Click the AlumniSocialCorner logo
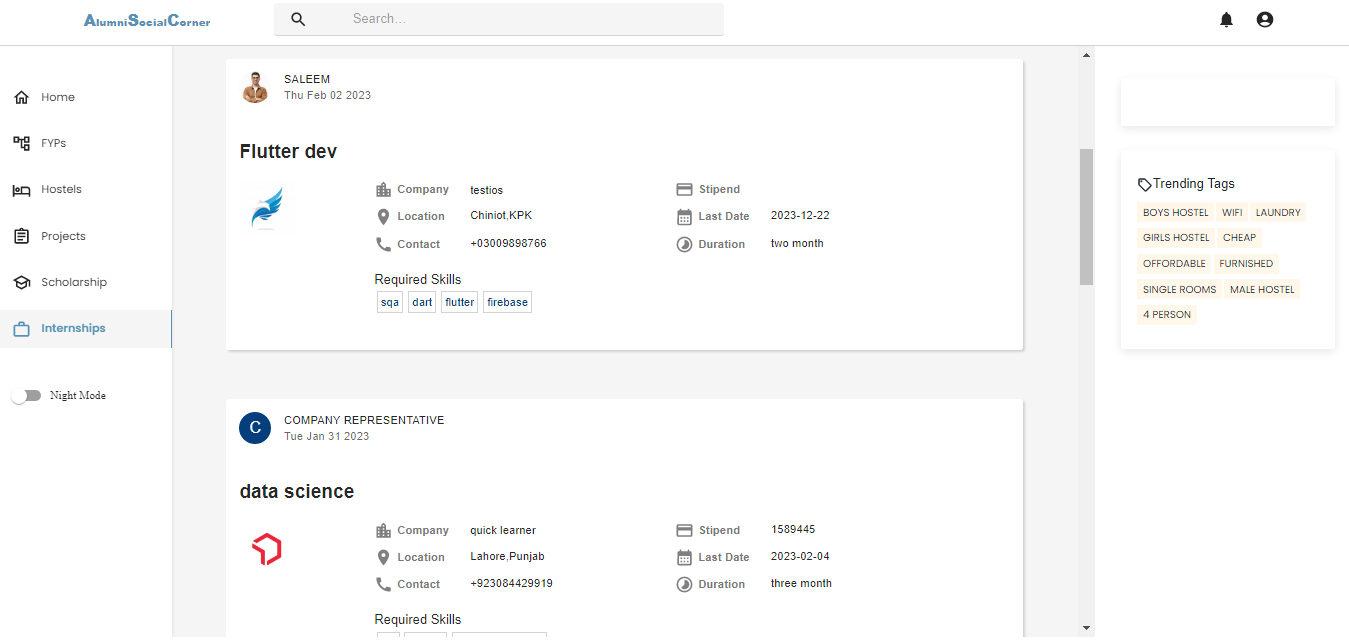The image size is (1349, 641). (x=147, y=21)
